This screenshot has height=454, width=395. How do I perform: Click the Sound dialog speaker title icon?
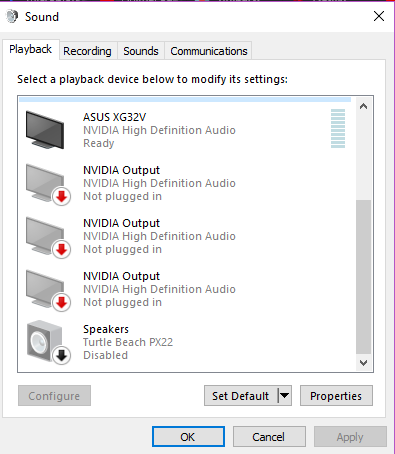(x=12, y=16)
